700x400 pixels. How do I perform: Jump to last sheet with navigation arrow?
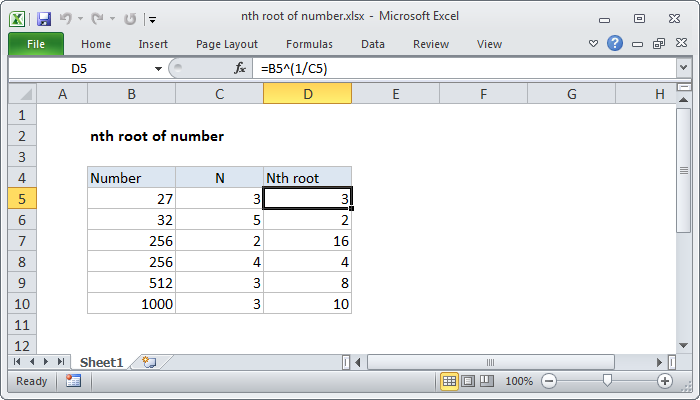61,361
